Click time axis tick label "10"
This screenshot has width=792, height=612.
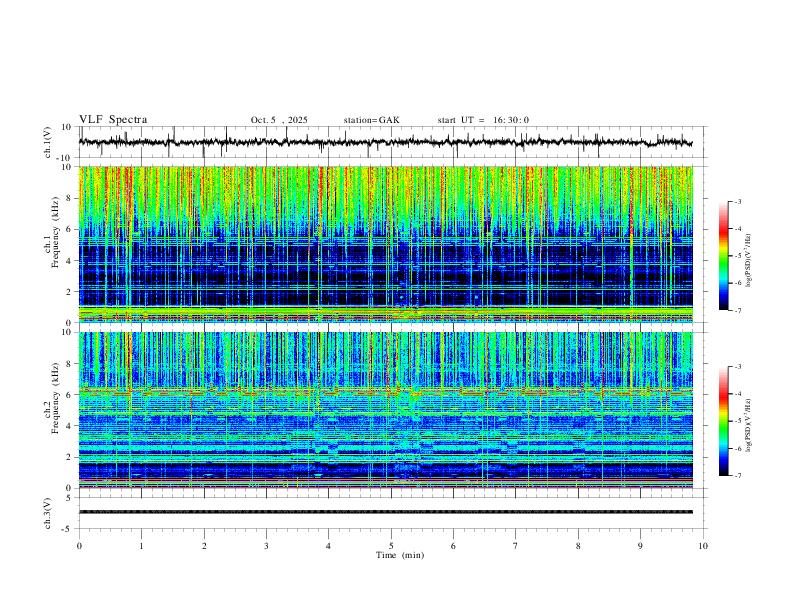[x=703, y=546]
